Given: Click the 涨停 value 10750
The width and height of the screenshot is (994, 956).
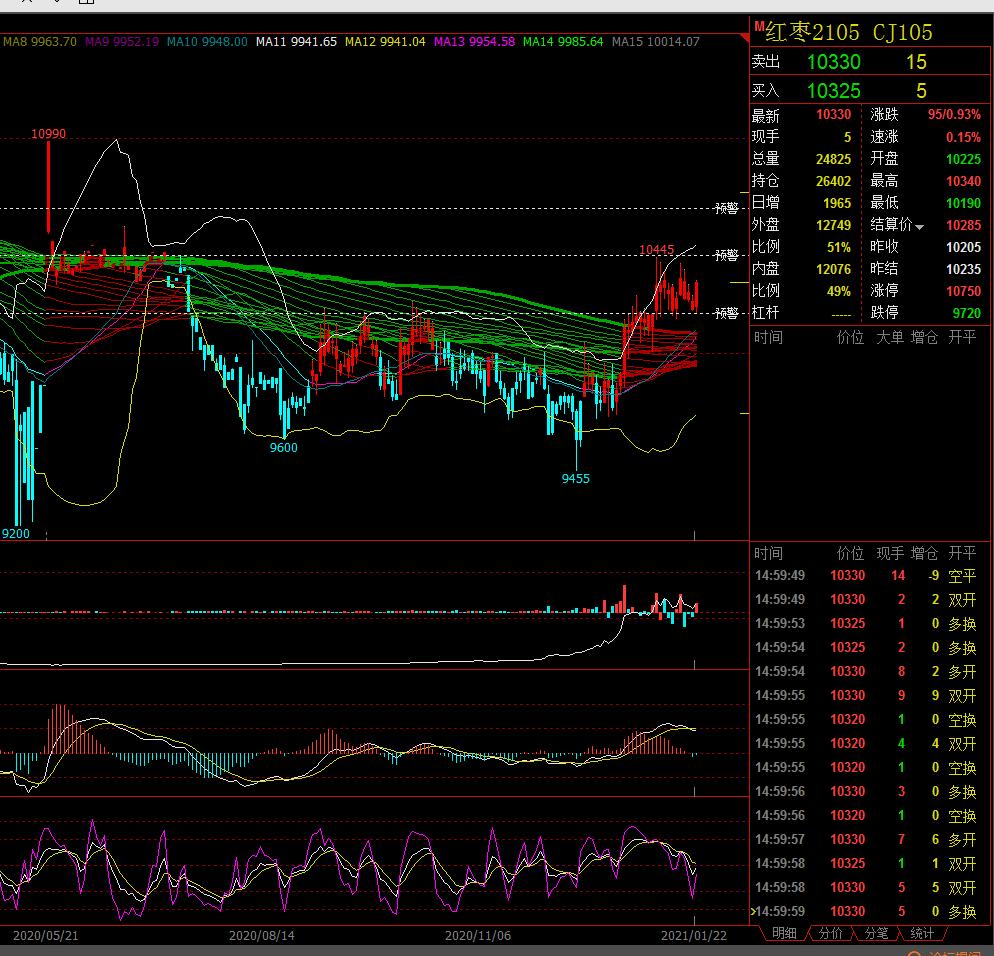Looking at the screenshot, I should click(x=964, y=291).
